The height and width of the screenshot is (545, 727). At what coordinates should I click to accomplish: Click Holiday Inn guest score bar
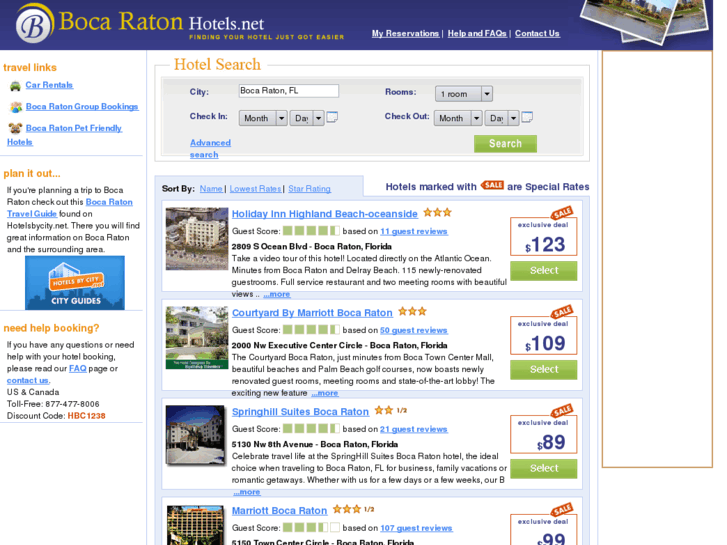(x=311, y=231)
